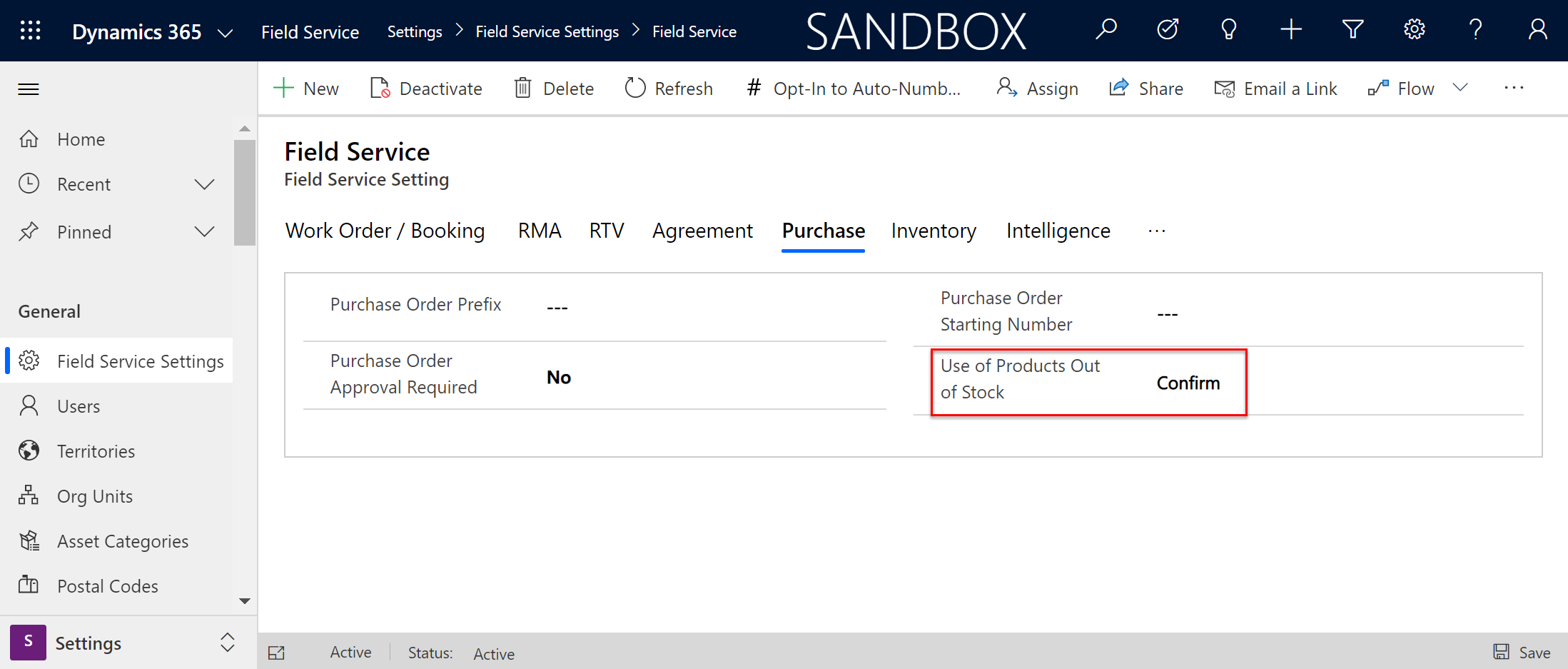Open the app launcher waffle icon
Image resolution: width=1568 pixels, height=669 pixels.
(x=30, y=31)
